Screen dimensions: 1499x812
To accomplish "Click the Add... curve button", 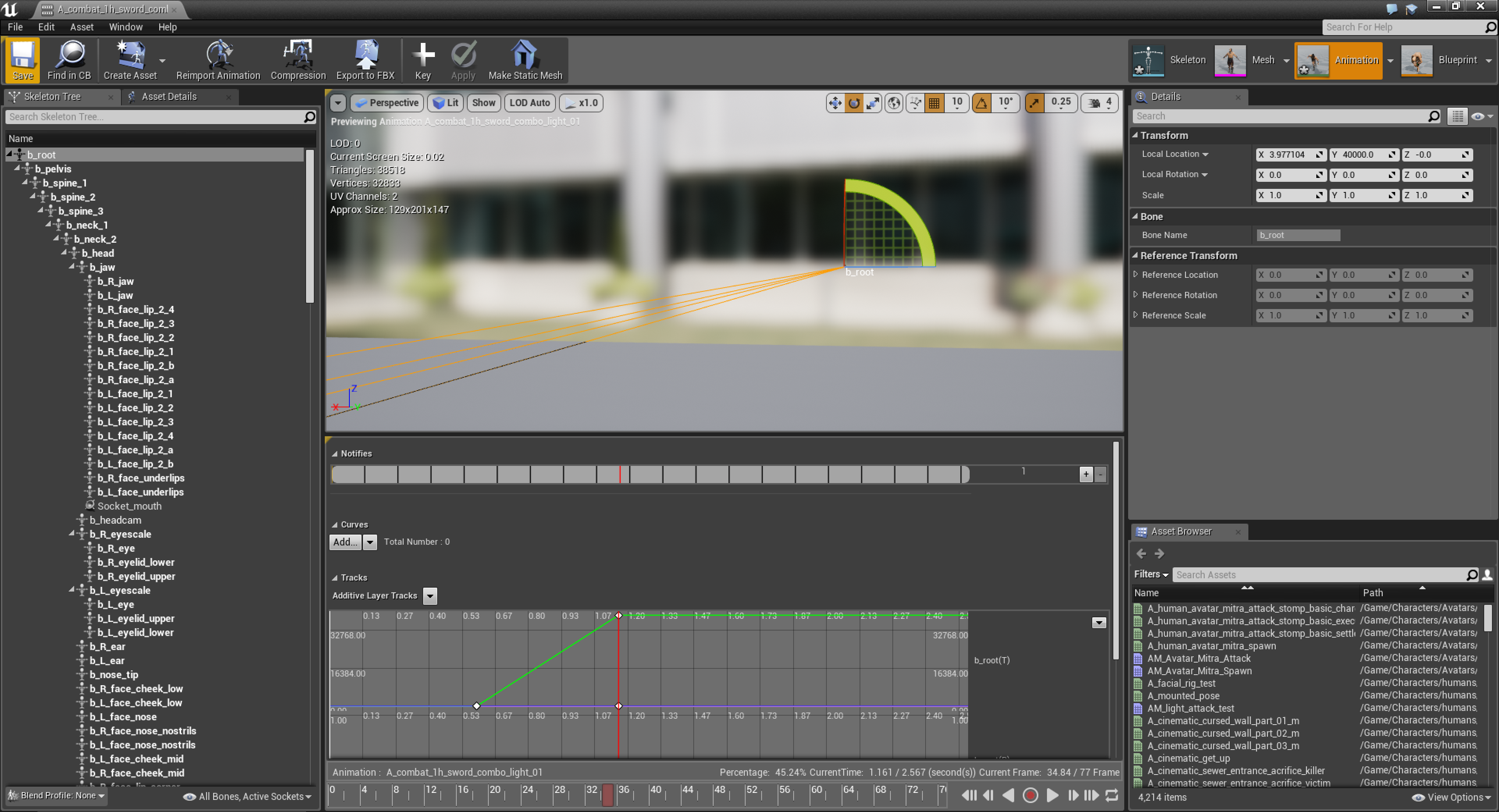I will coord(345,542).
